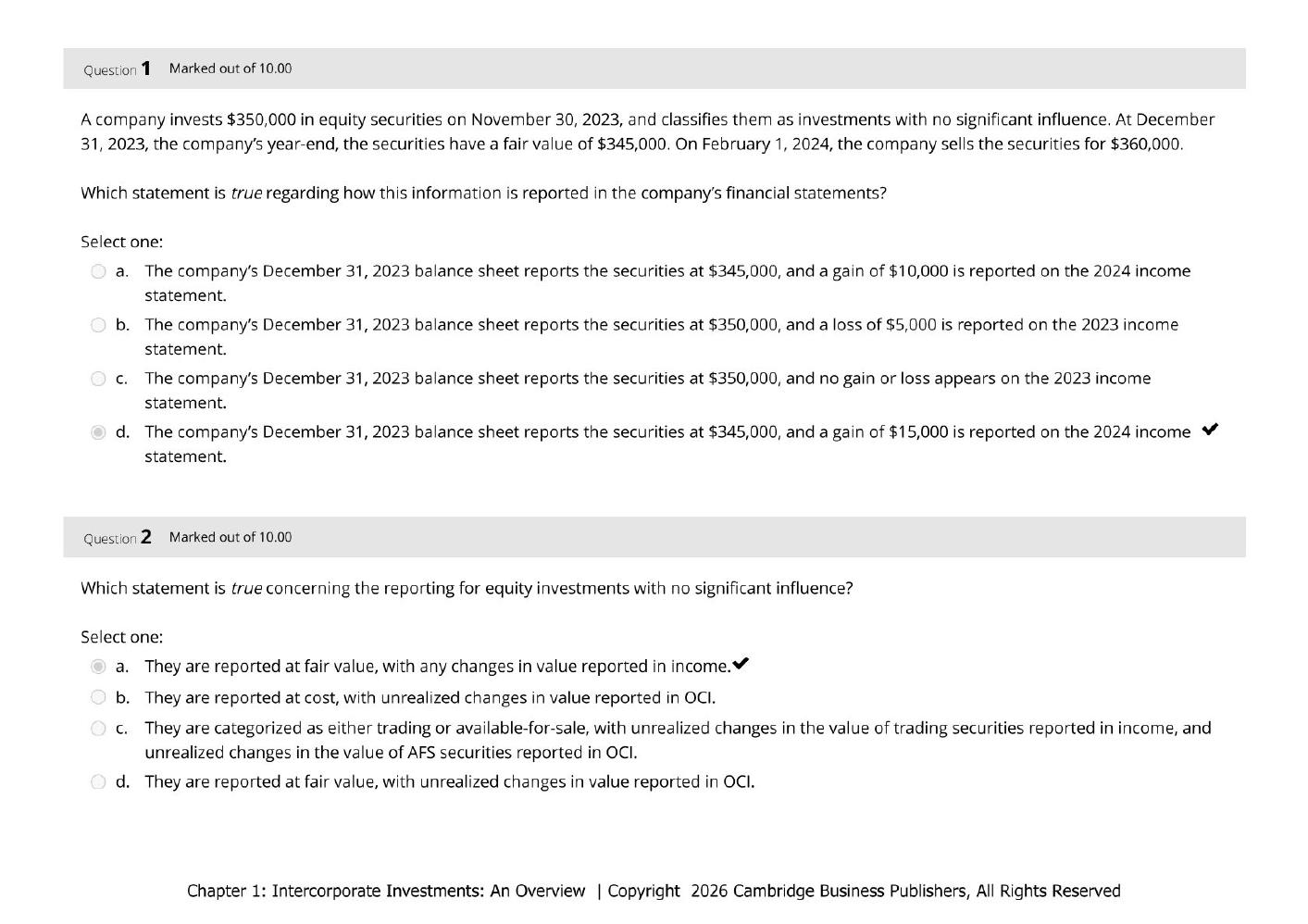
Task: Pick Question 2 option d radio button
Action: coord(98,782)
